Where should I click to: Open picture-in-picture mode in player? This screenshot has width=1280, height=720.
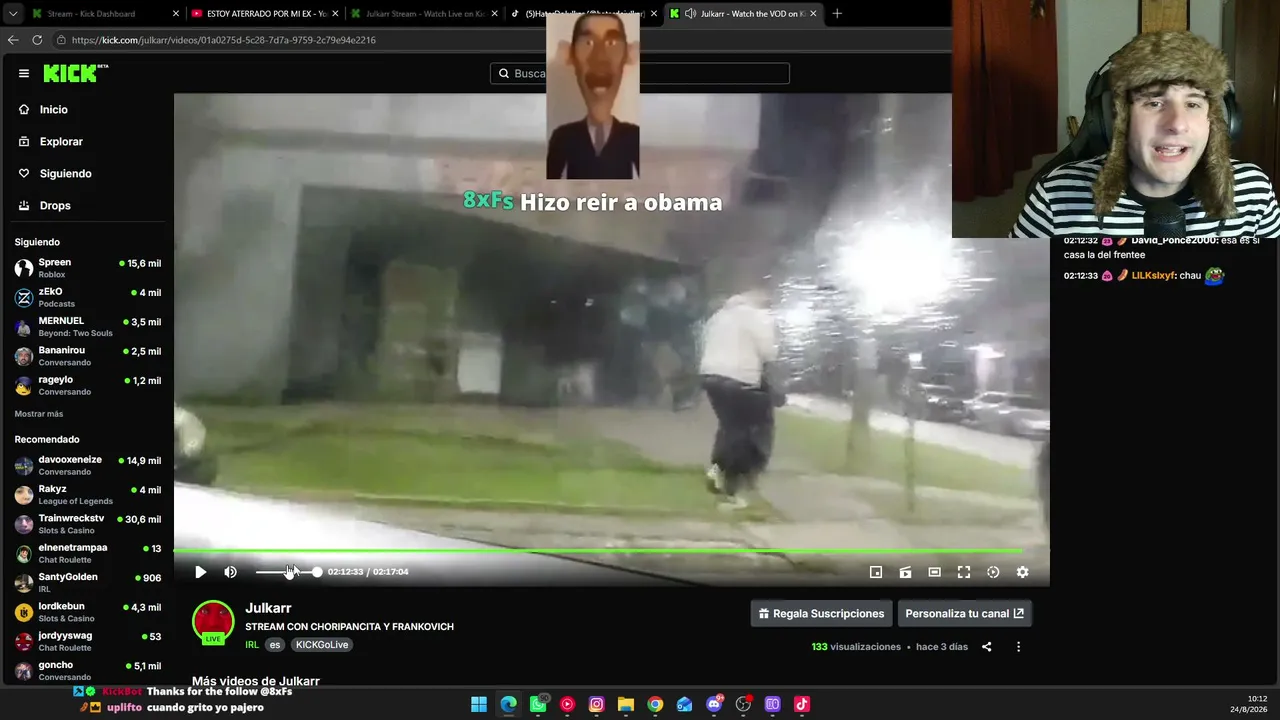click(x=876, y=572)
